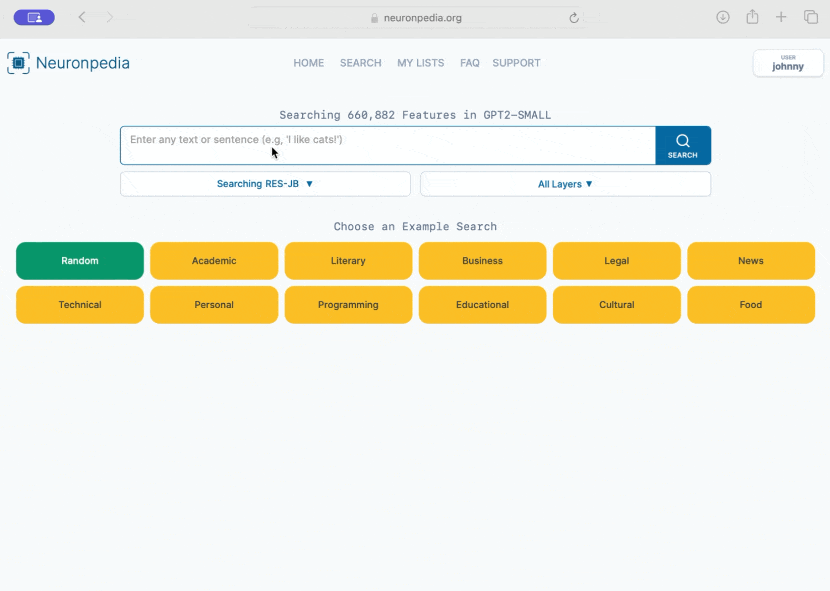Choose the Technical example search

[80, 305]
